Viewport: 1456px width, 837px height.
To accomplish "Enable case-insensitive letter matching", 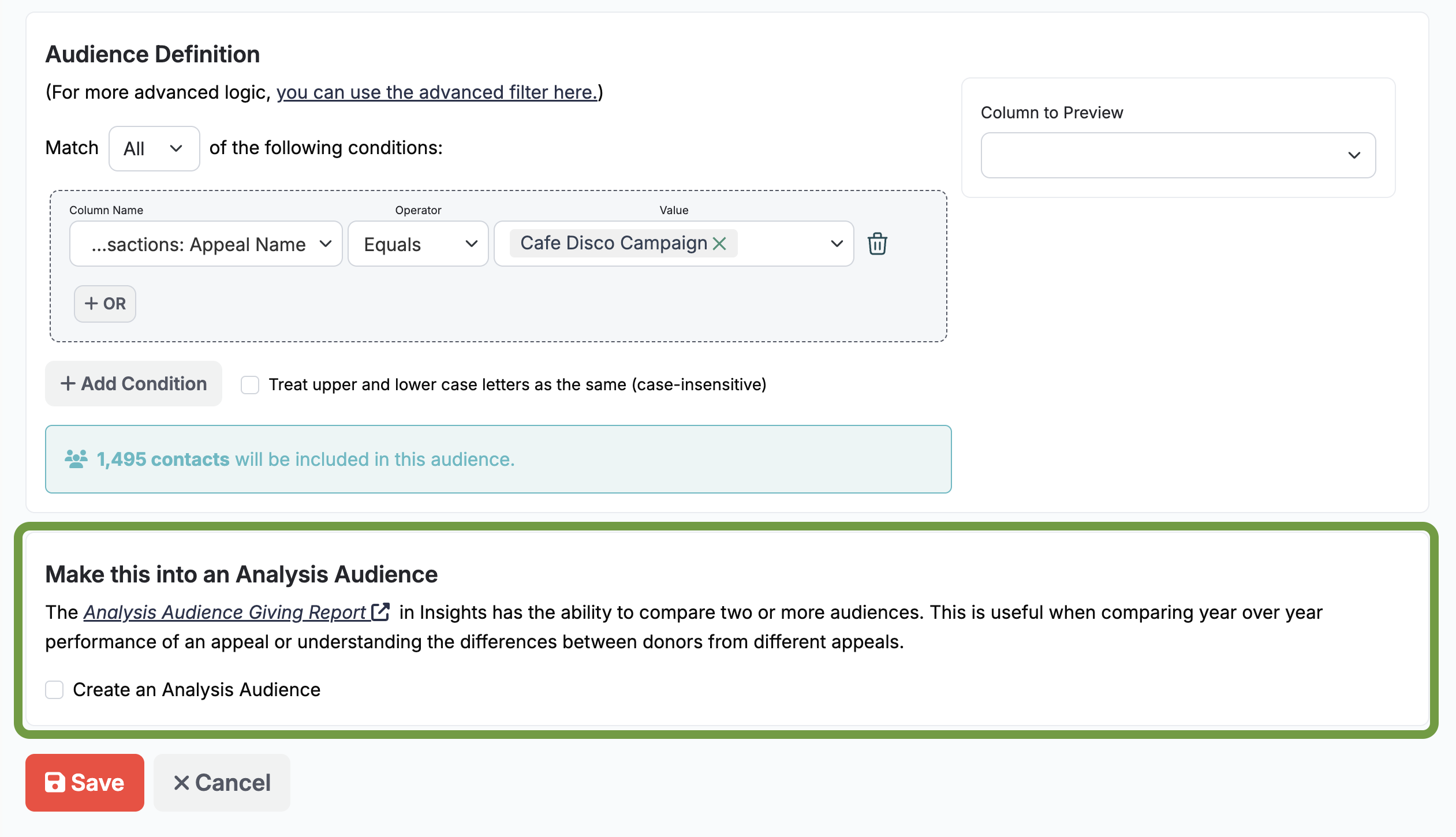I will tap(251, 384).
